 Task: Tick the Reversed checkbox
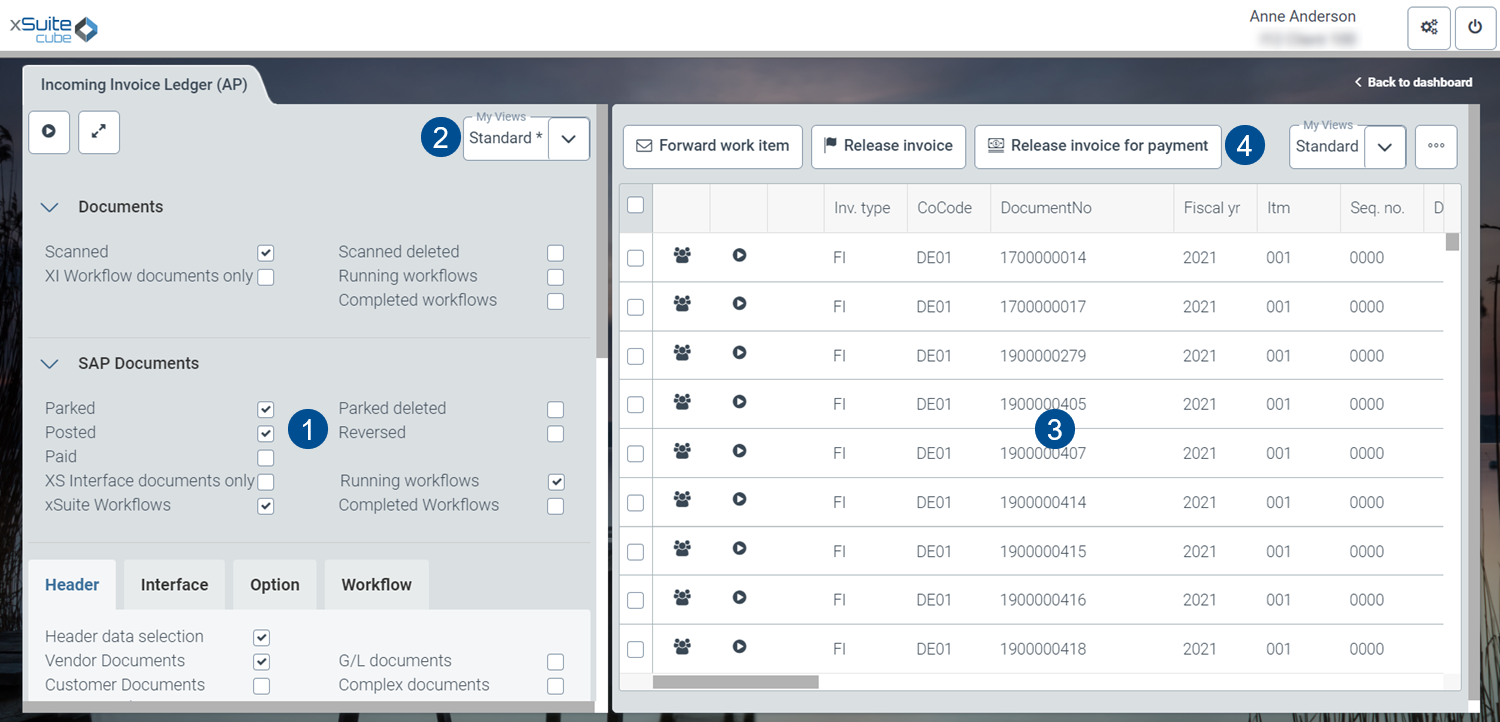coord(555,434)
